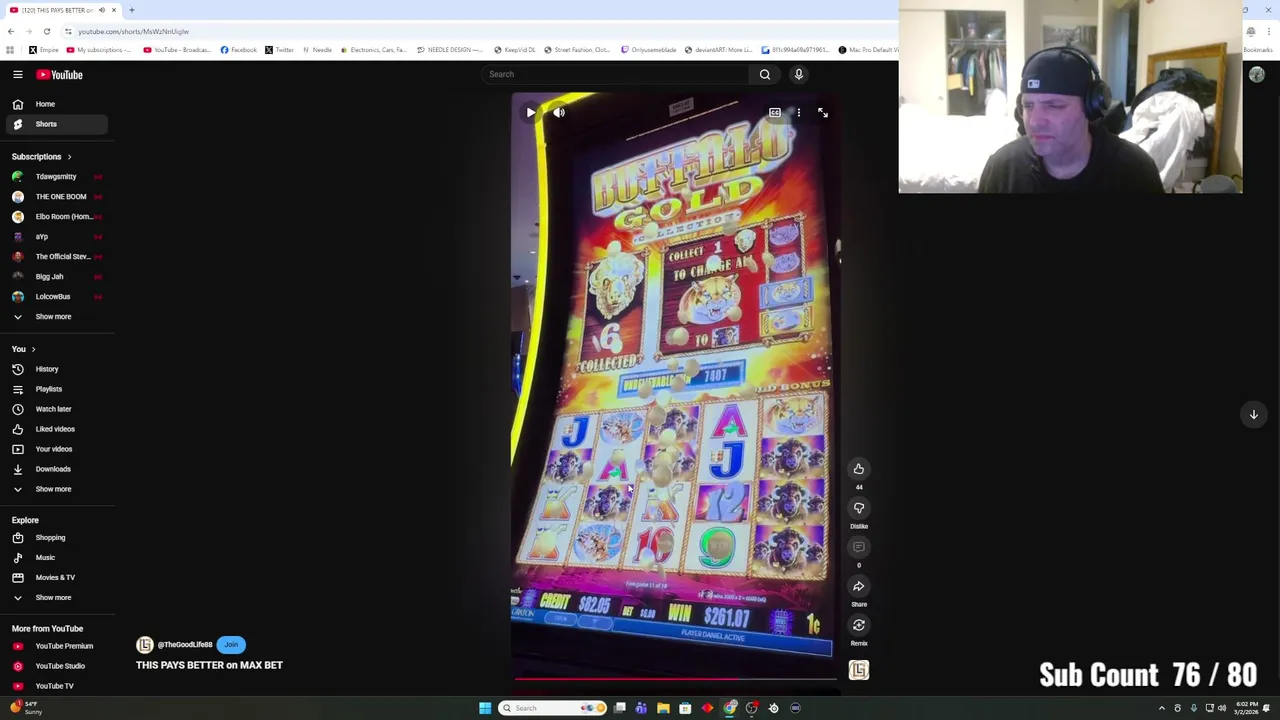Image resolution: width=1280 pixels, height=720 pixels.
Task: Mute the Shorts video volume
Action: [x=559, y=113]
